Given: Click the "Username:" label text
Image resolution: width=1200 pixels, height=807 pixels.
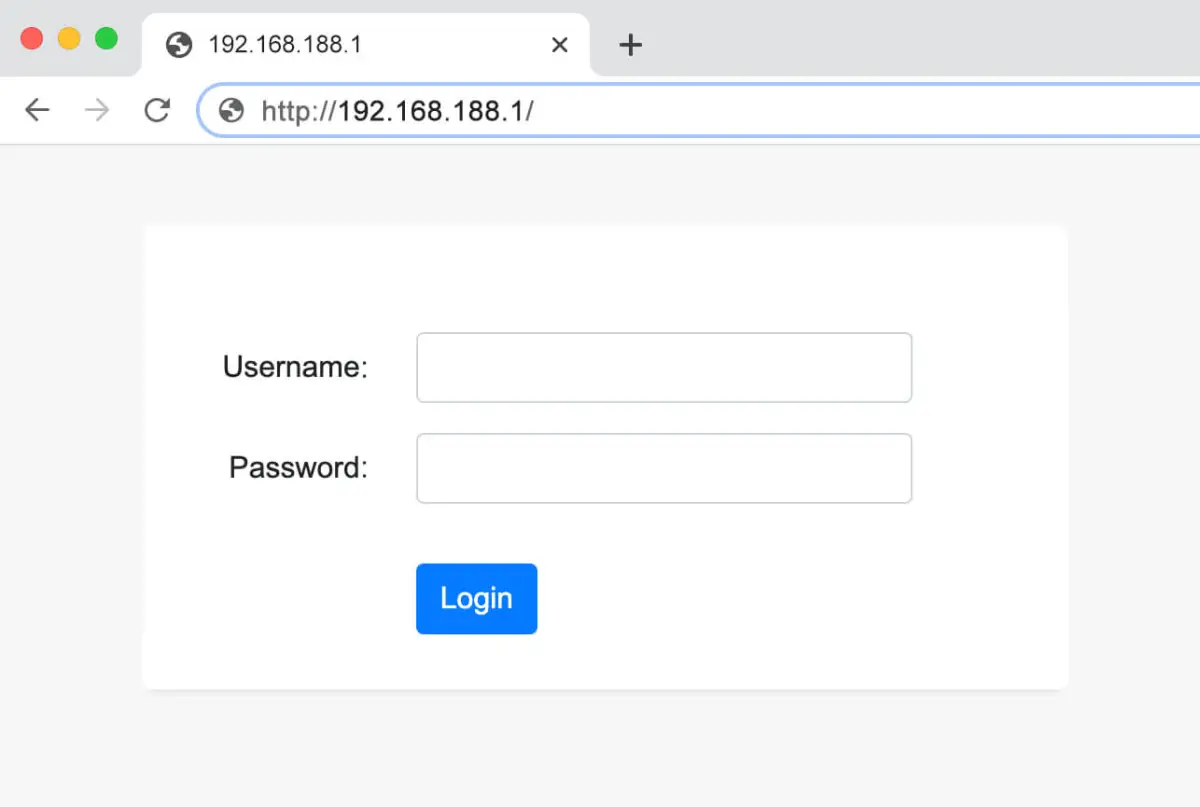Looking at the screenshot, I should [x=295, y=367].
